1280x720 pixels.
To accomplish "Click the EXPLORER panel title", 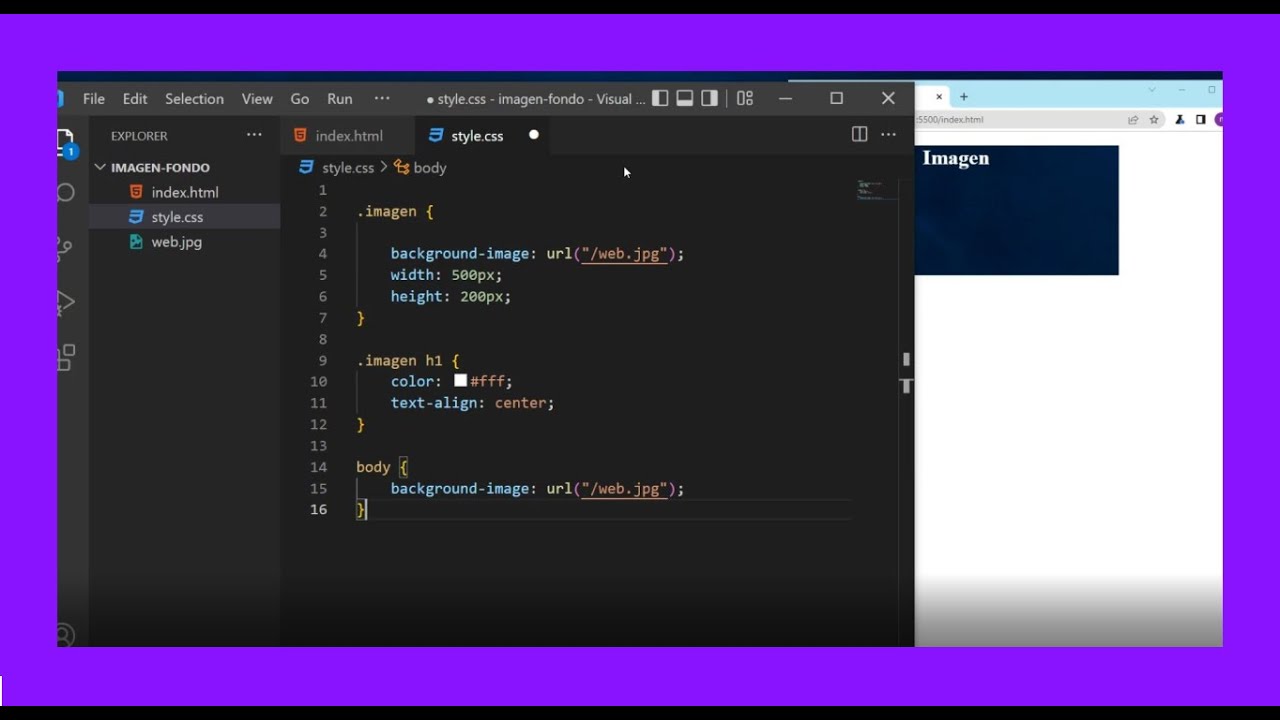I will (x=139, y=136).
